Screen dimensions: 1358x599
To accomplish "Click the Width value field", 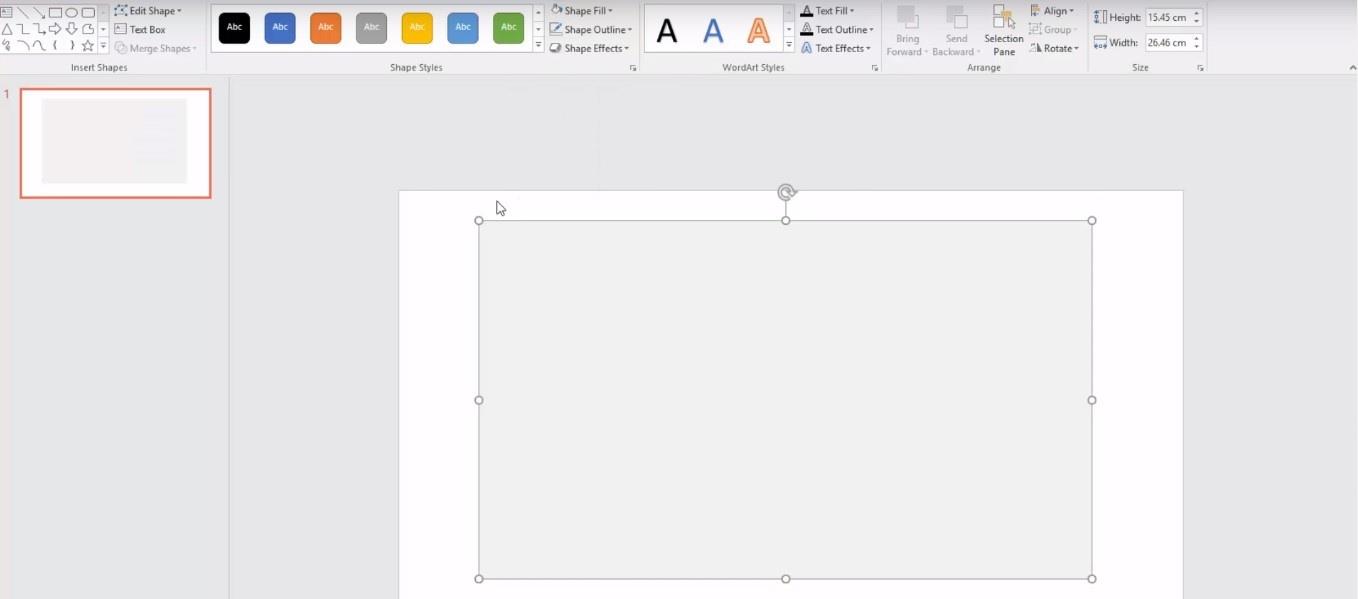I will pos(1167,42).
